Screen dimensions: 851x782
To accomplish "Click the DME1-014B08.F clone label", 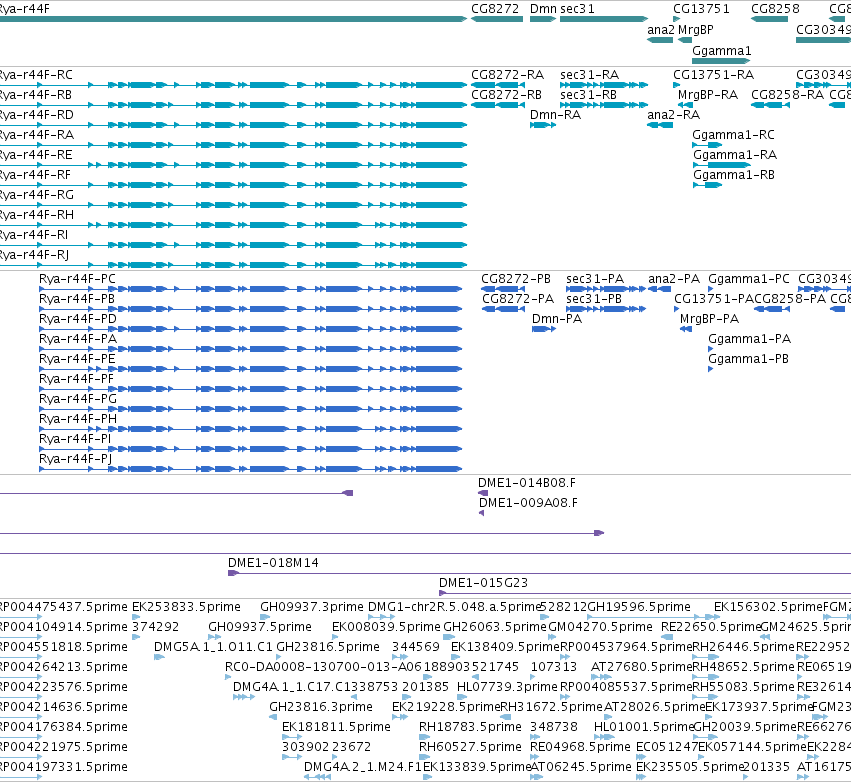I will pyautogui.click(x=527, y=483).
